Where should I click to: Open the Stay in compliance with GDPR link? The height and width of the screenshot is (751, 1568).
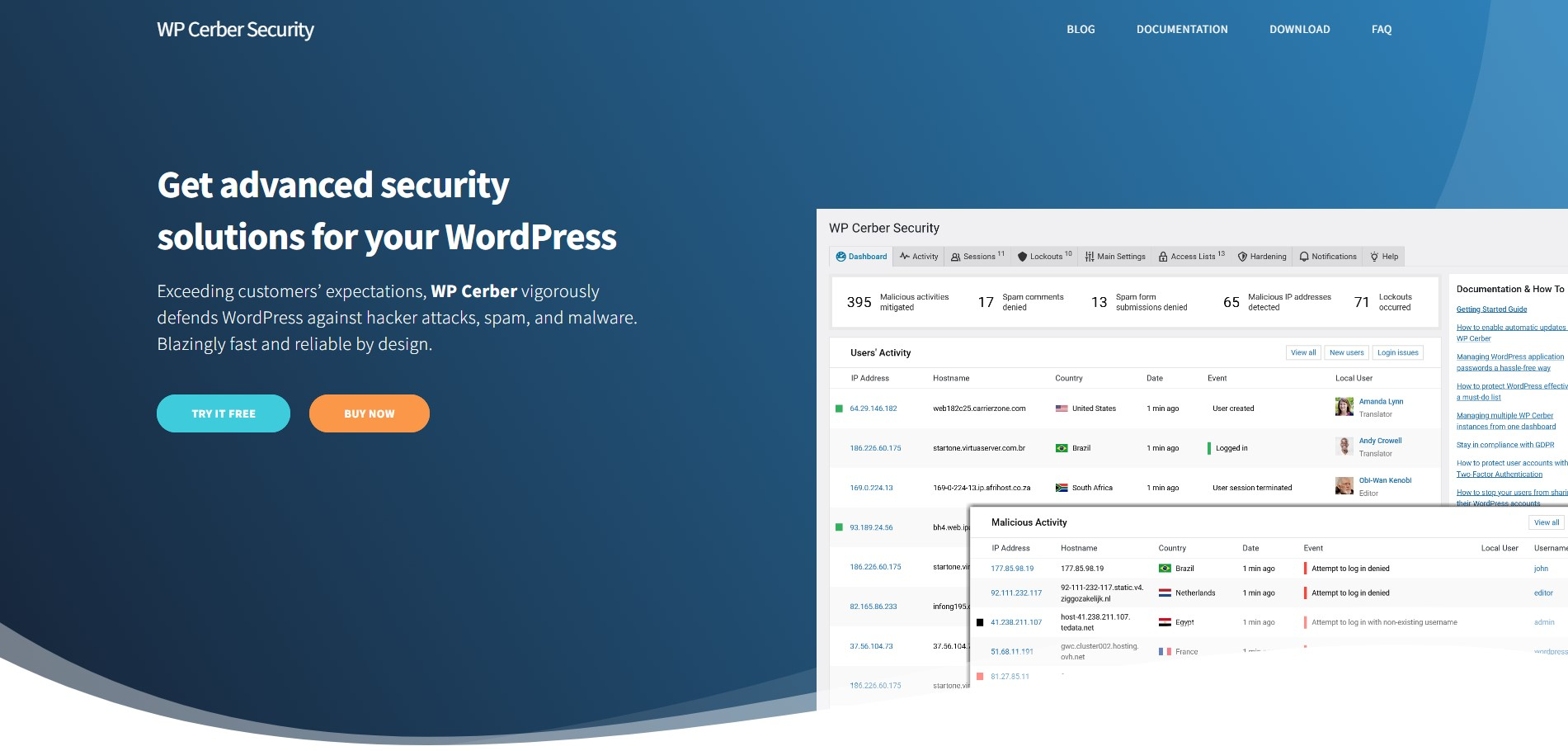pos(1505,445)
